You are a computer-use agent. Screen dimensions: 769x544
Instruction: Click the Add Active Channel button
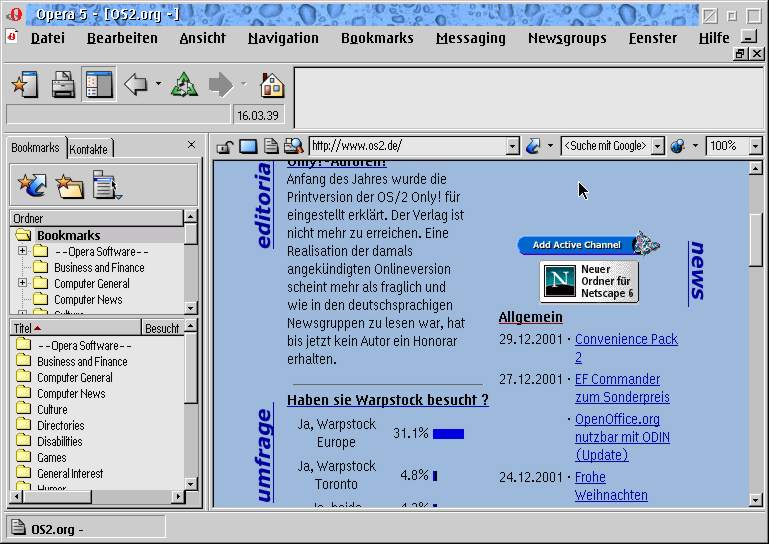pos(589,244)
